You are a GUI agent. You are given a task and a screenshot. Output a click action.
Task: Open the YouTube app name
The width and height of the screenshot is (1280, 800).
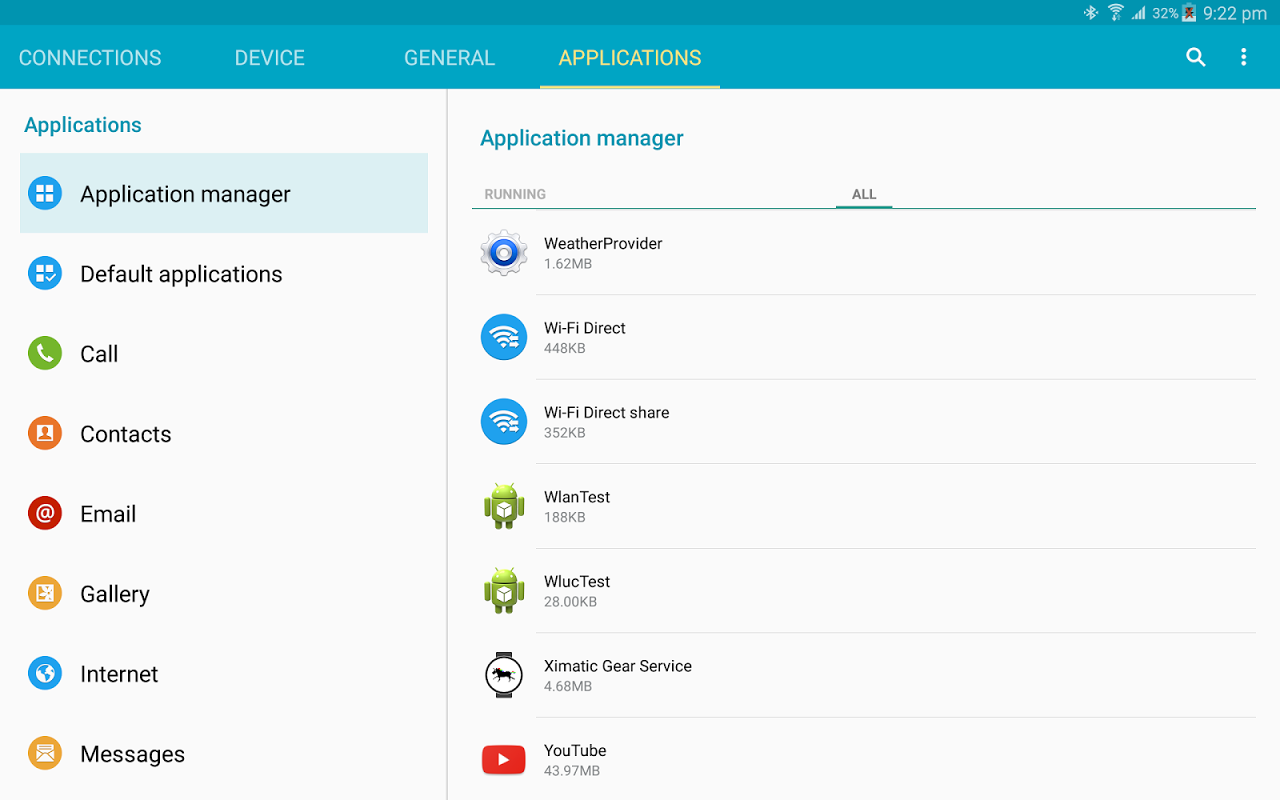click(x=575, y=750)
